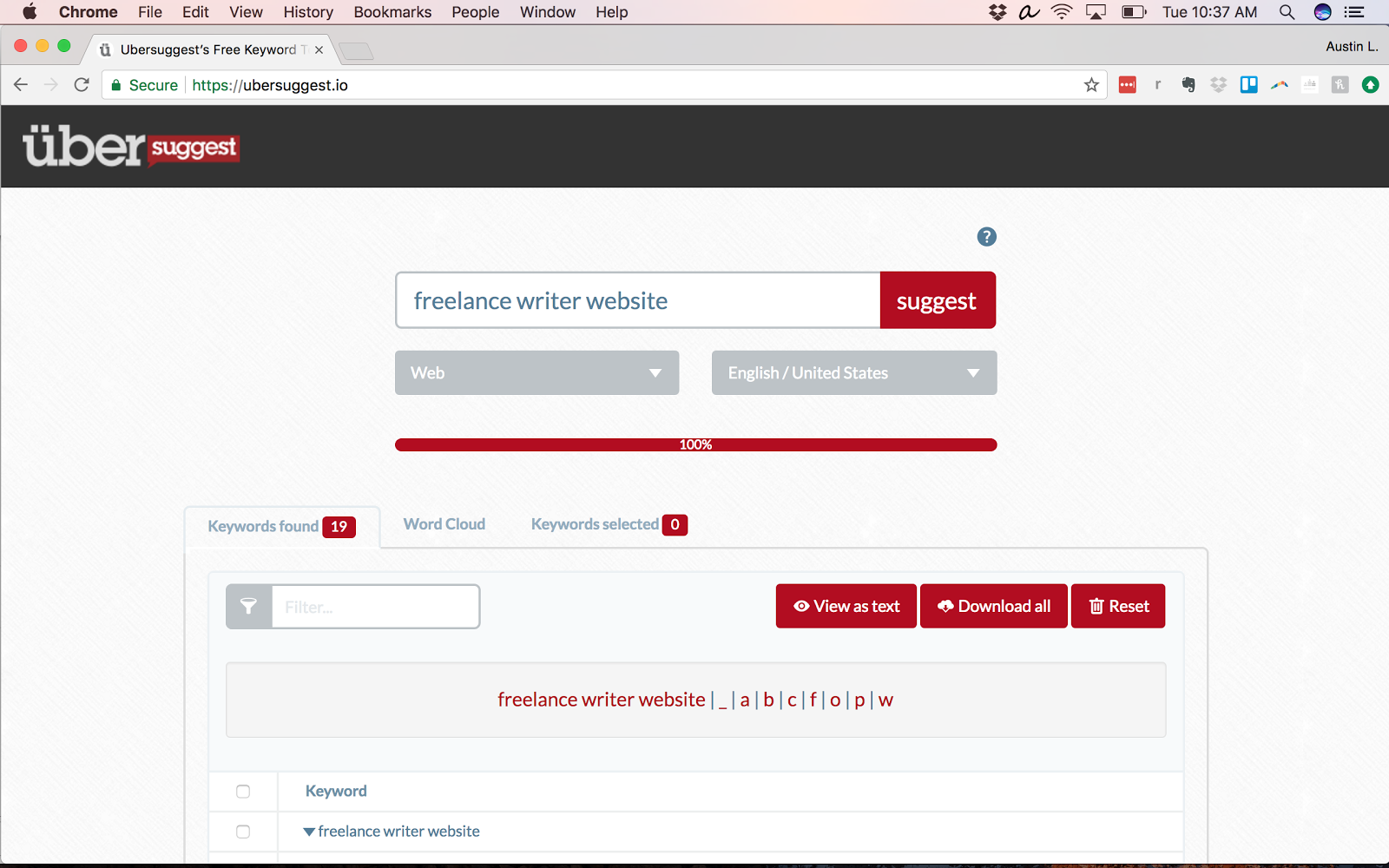Open the Help menu
The width and height of the screenshot is (1389, 868).
(612, 12)
